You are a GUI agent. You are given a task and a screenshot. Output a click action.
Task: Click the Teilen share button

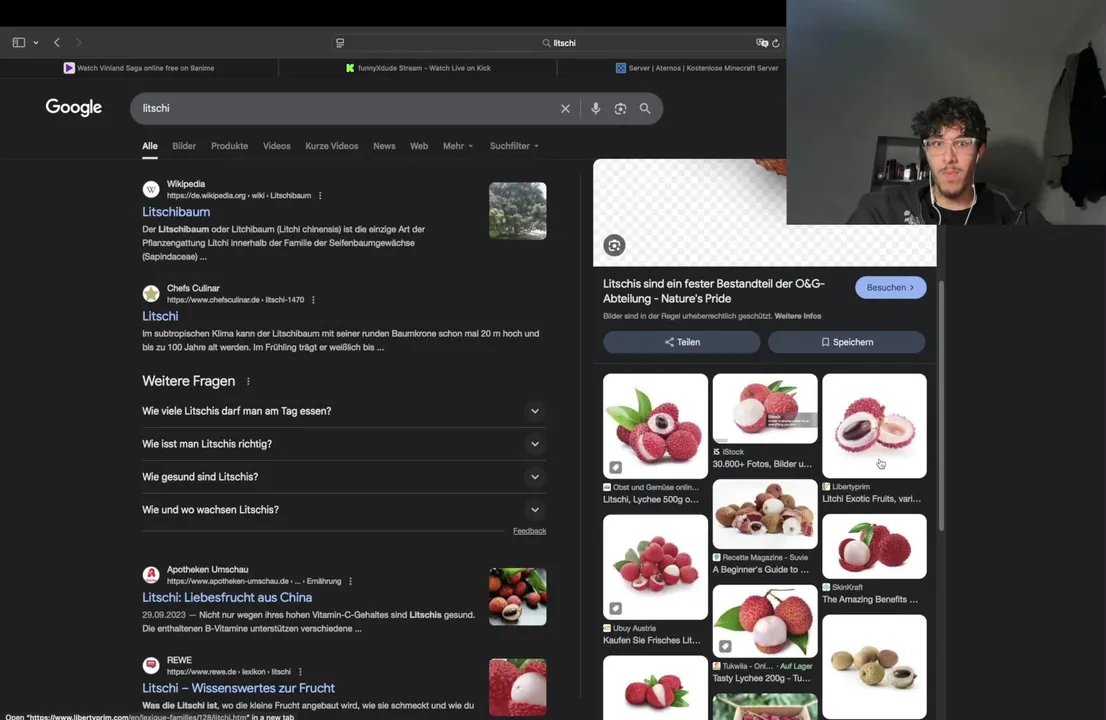[681, 342]
